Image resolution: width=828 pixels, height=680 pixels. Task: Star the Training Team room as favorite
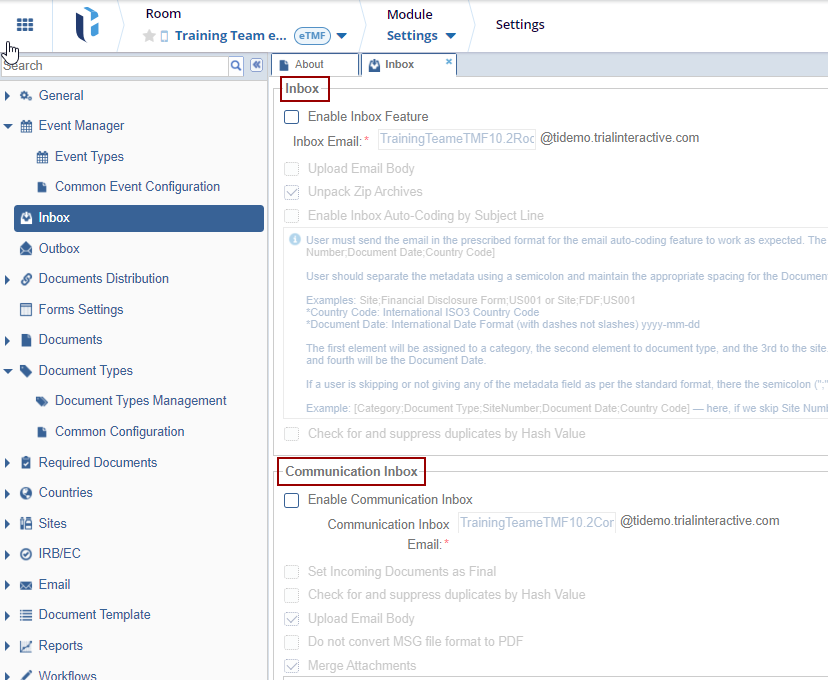(149, 36)
